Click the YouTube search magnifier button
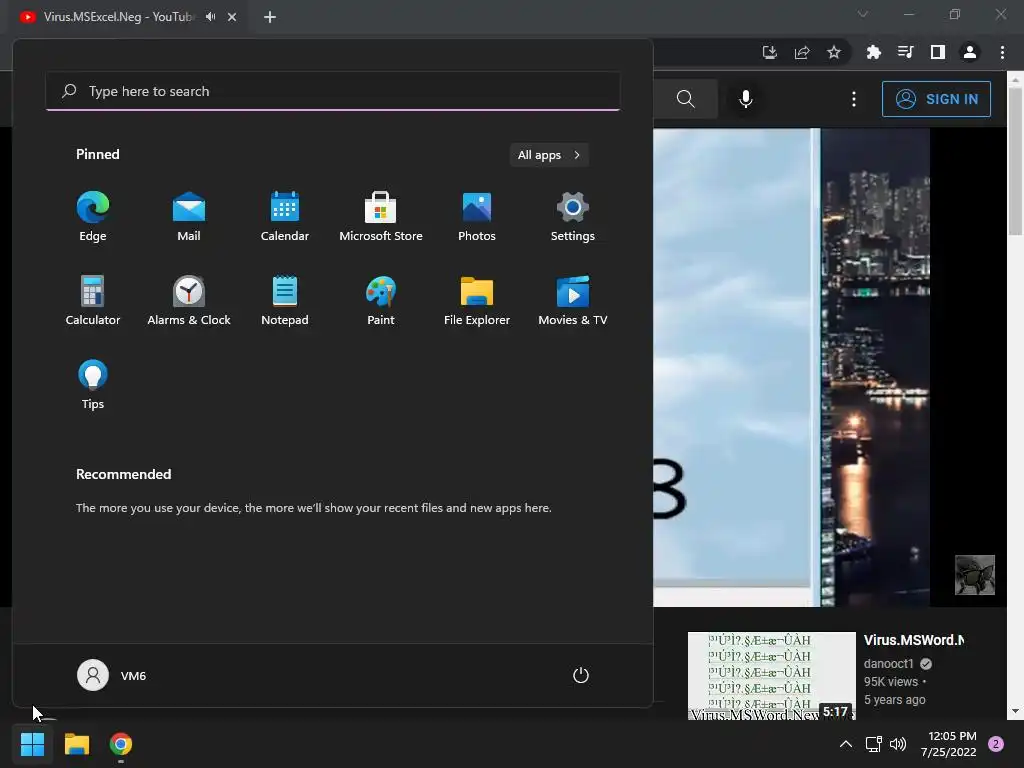This screenshot has height=768, width=1024. pyautogui.click(x=685, y=99)
